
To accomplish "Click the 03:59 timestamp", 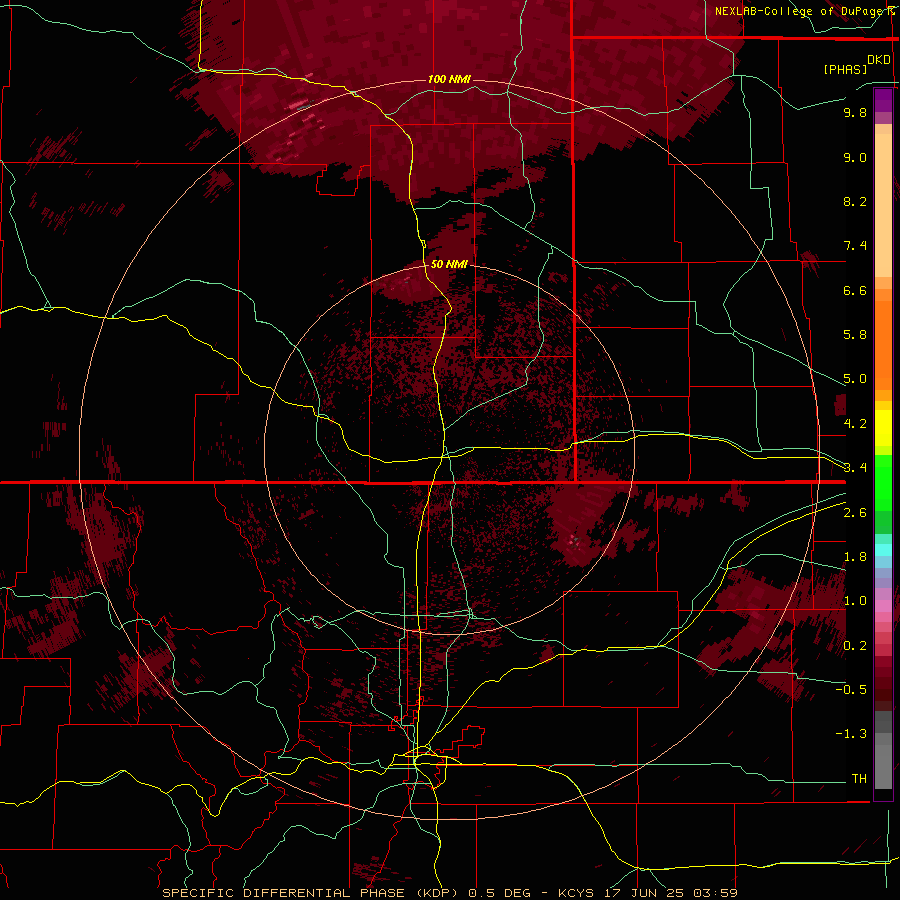I will click(x=715, y=893).
